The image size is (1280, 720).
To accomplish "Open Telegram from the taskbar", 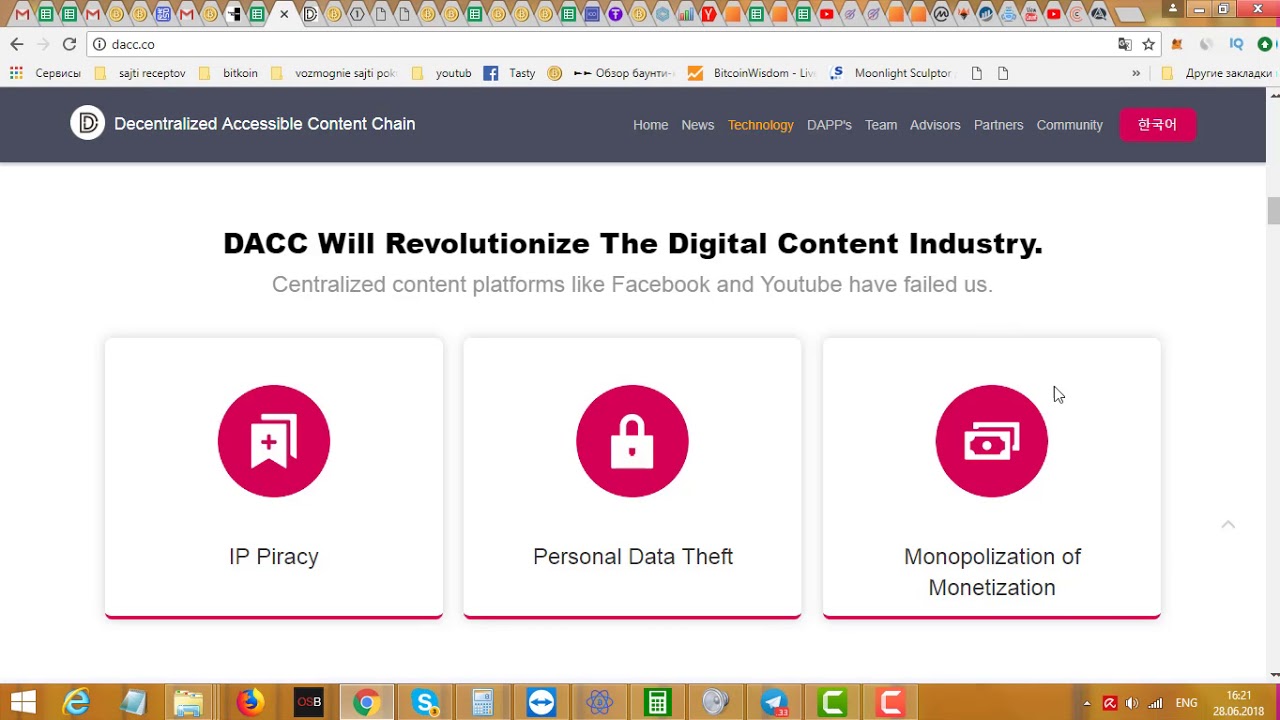I will pos(774,703).
